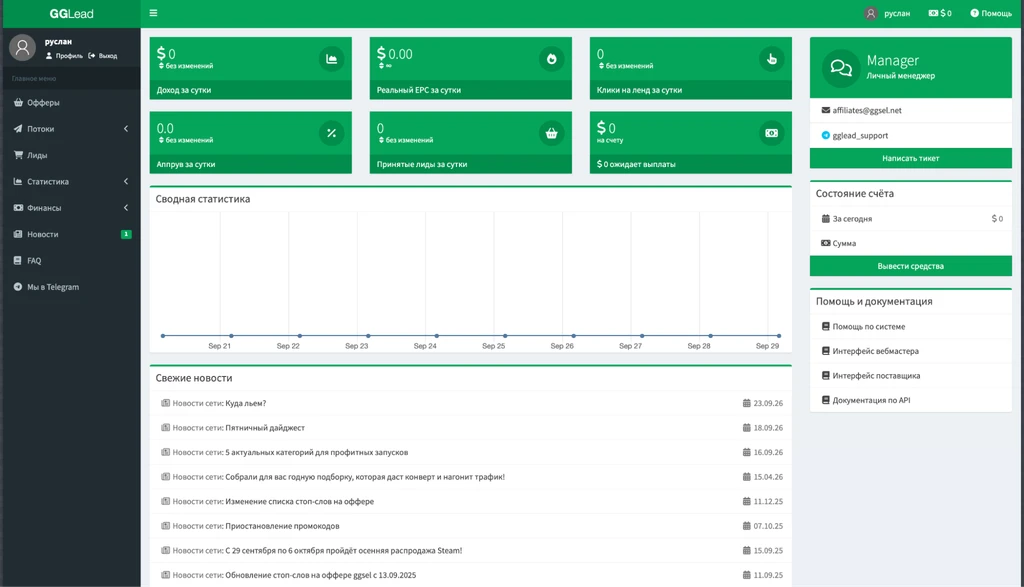Click the Telegram icon beside gglead_support
Viewport: 1024px width, 587px height.
825,135
